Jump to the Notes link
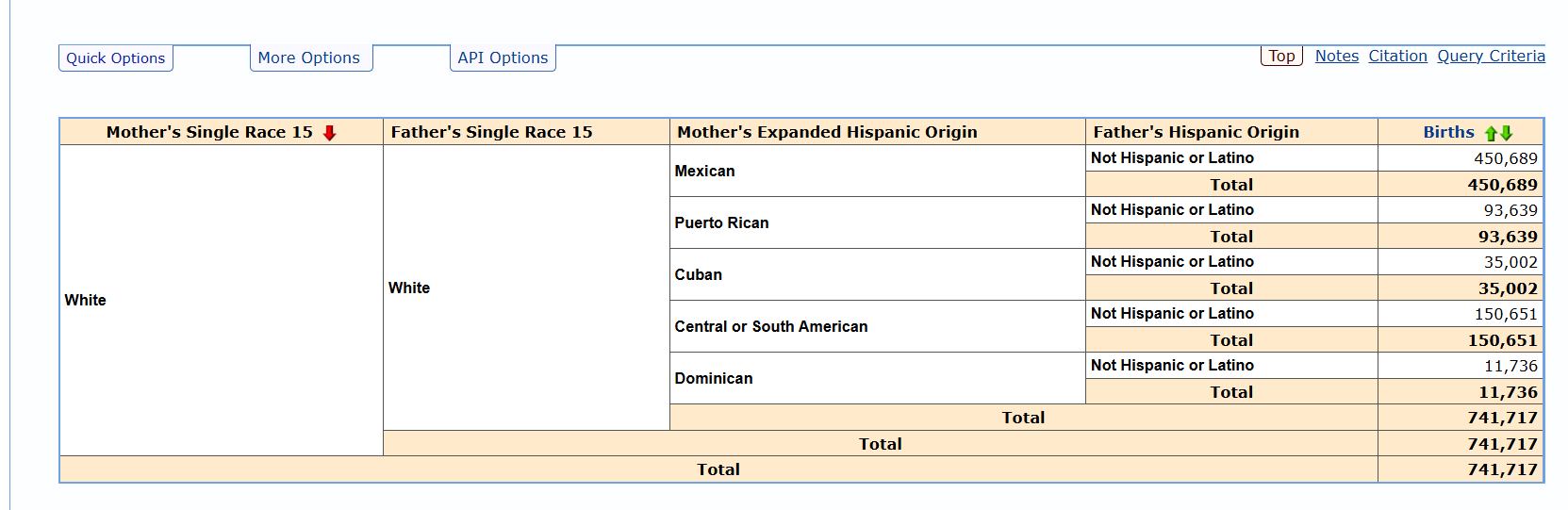The width and height of the screenshot is (1568, 510). pos(1336,57)
